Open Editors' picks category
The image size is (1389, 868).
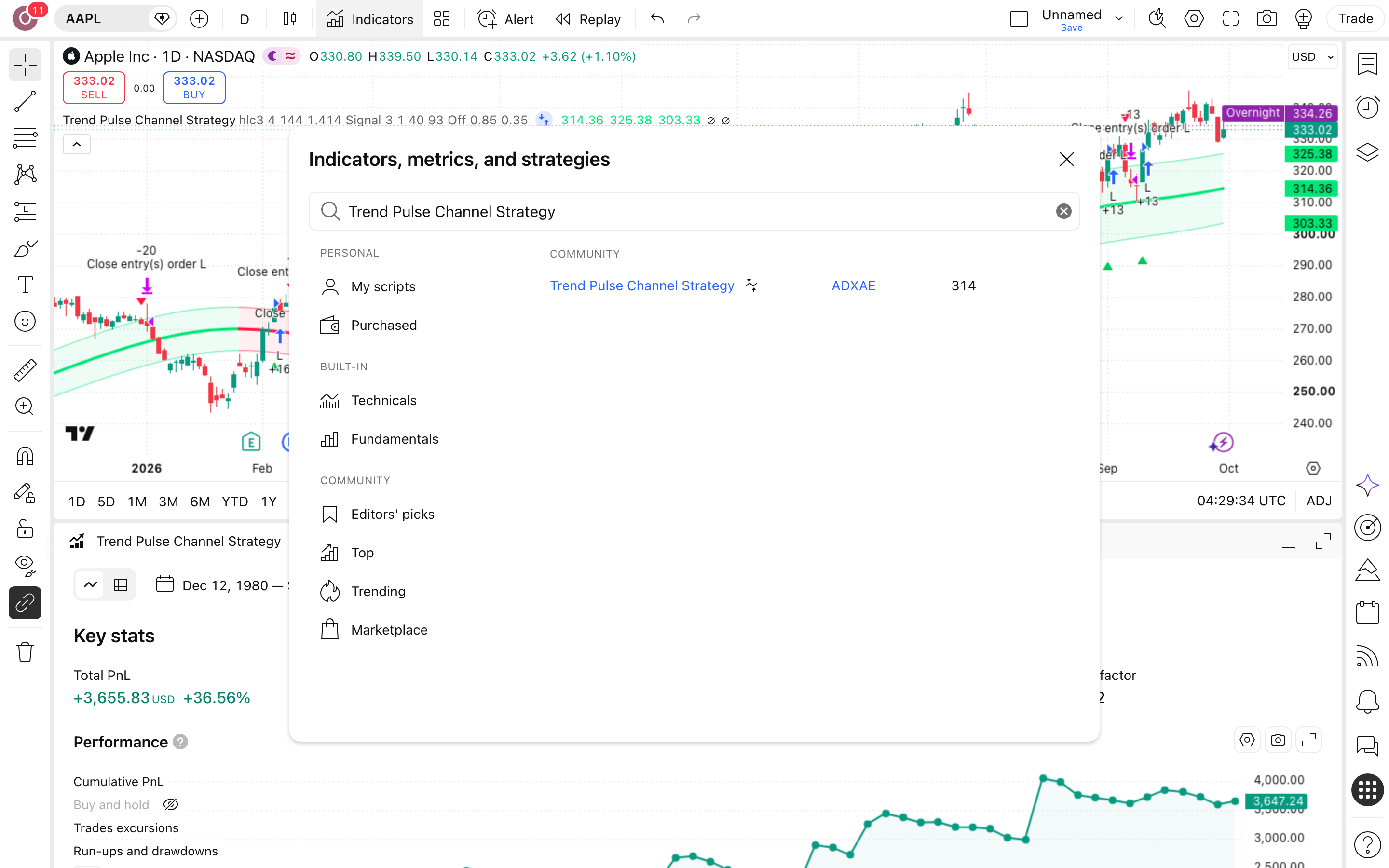tap(377, 514)
